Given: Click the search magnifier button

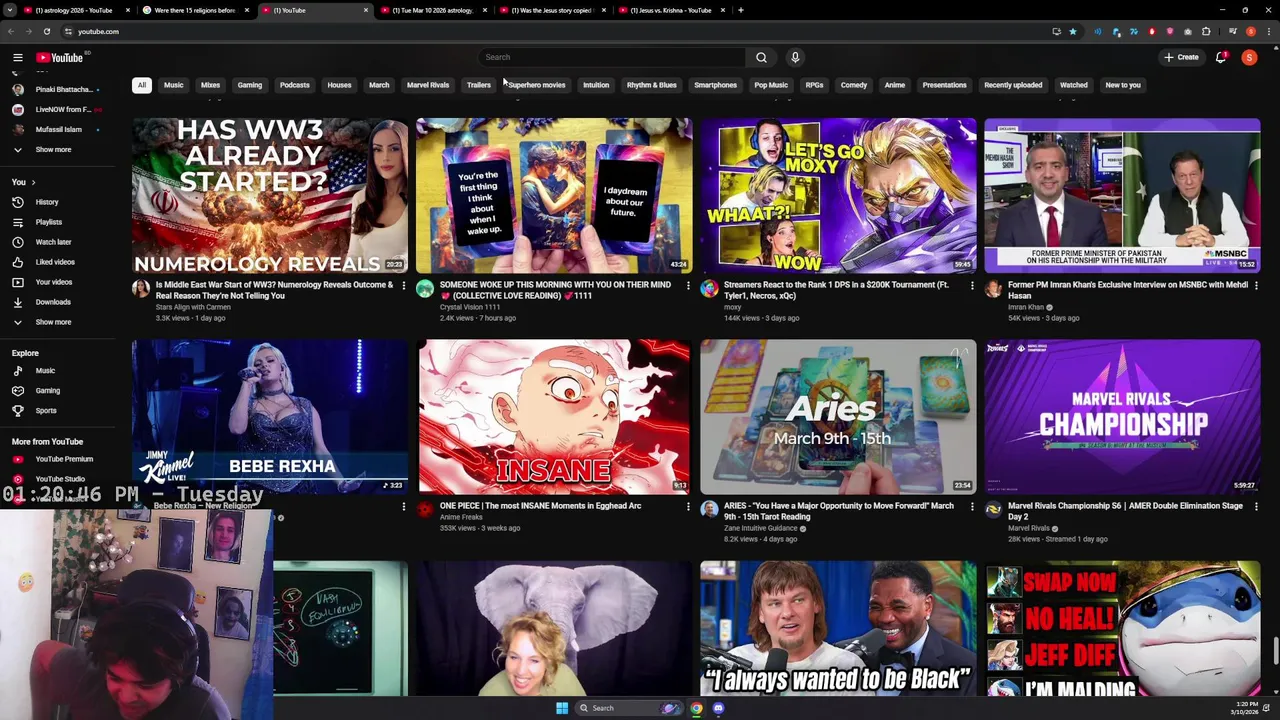Looking at the screenshot, I should coord(761,57).
